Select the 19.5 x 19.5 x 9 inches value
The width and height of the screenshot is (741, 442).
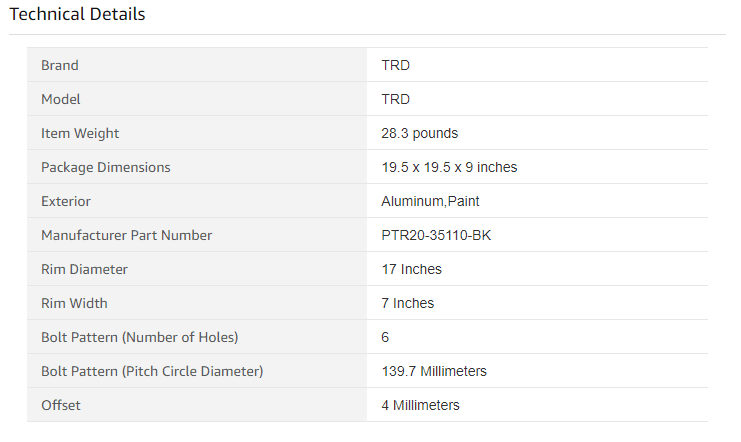tap(449, 167)
